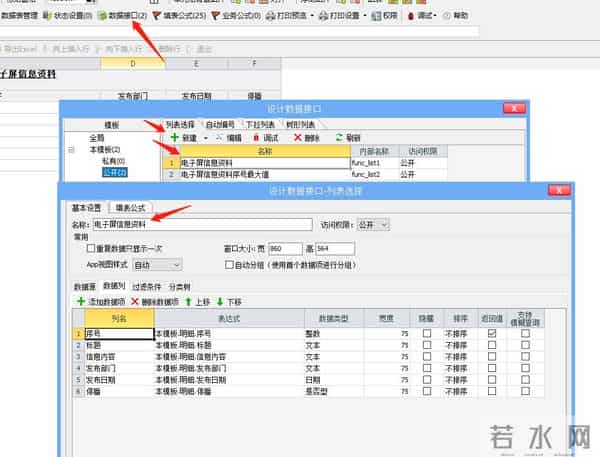600x457 pixels.
Task: Click 编辑 in 设计数据接口 toolbar
Action: pyautogui.click(x=229, y=138)
